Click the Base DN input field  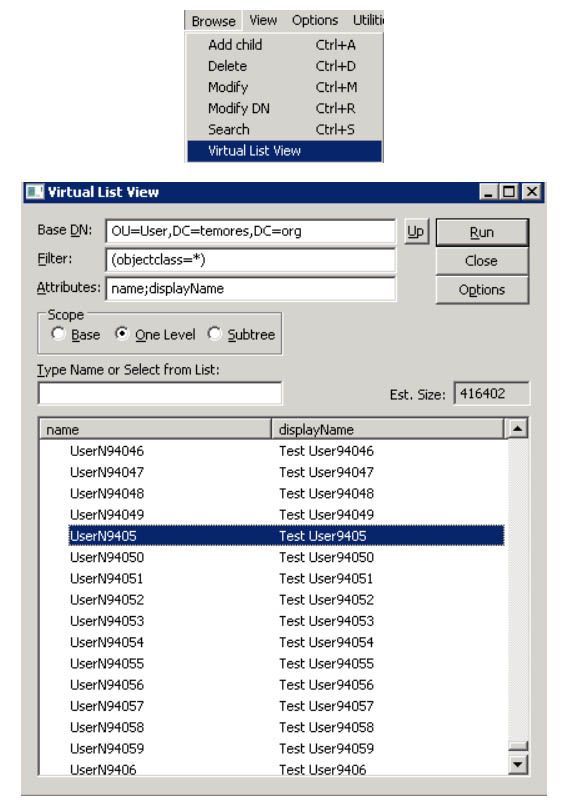pyautogui.click(x=250, y=231)
